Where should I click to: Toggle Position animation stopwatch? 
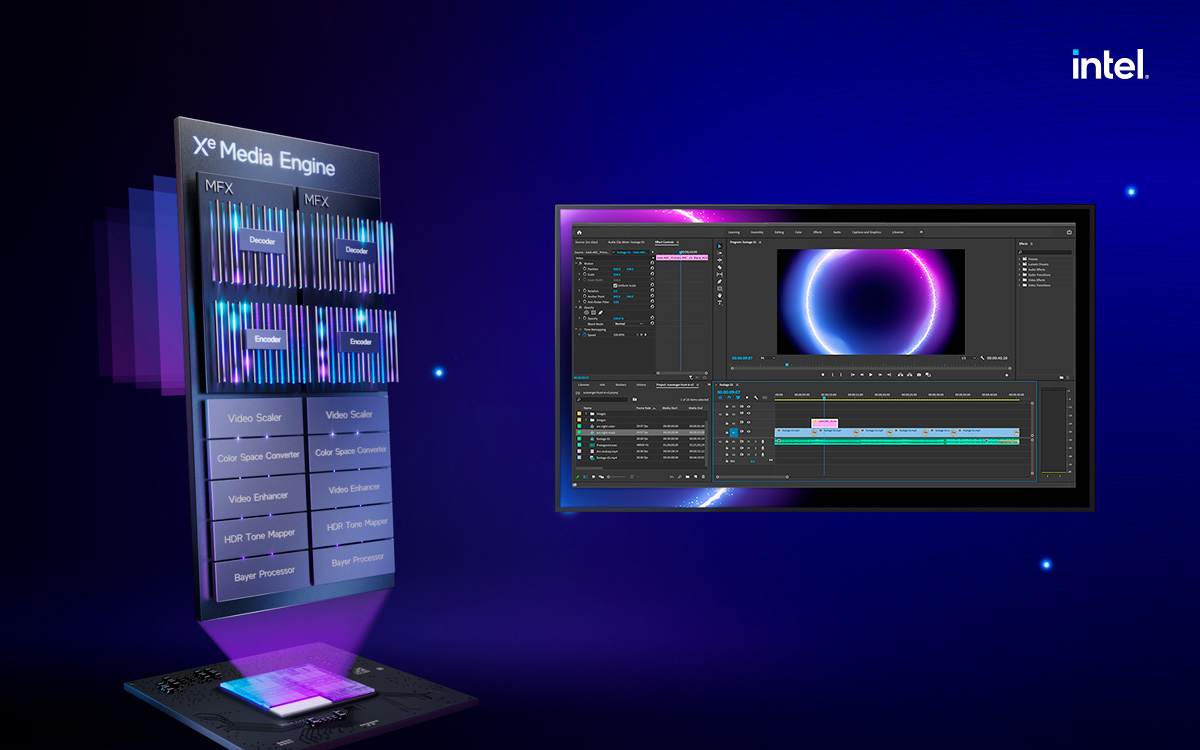pyautogui.click(x=585, y=269)
